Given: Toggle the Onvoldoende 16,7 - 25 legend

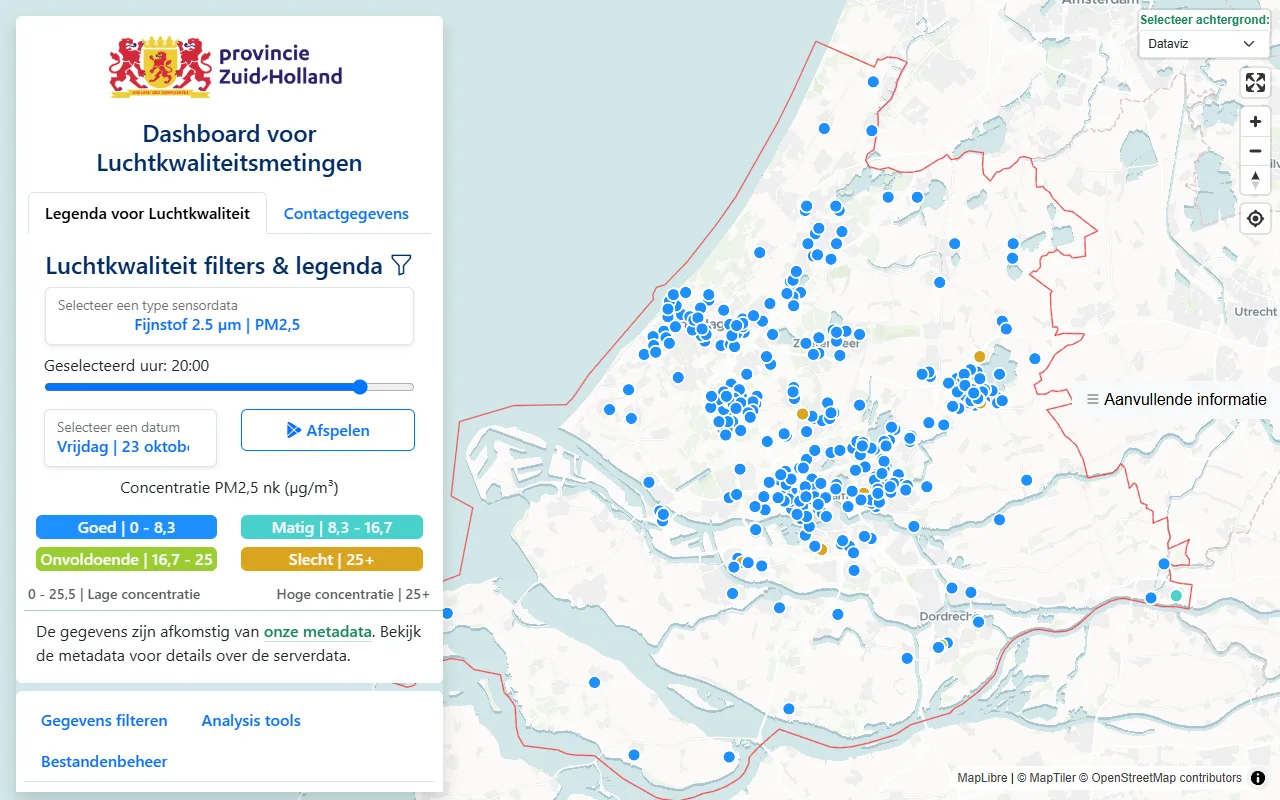Looking at the screenshot, I should (x=127, y=559).
